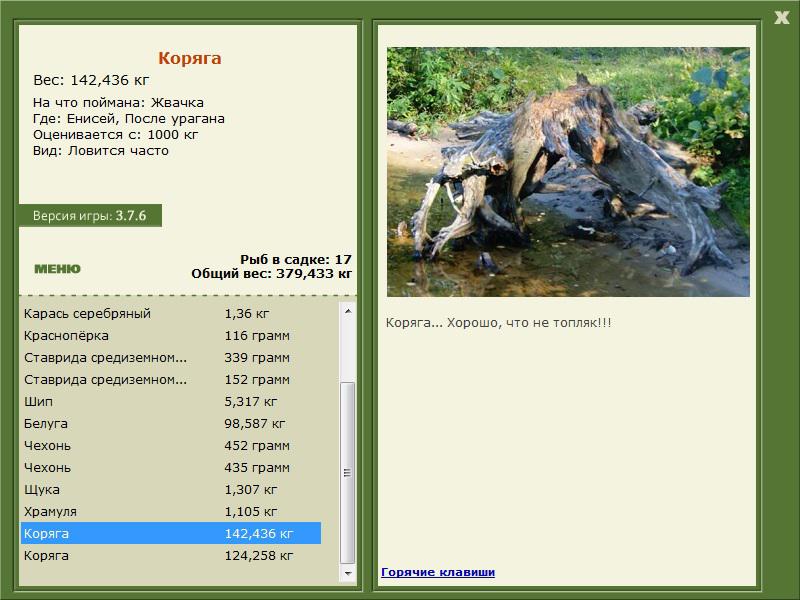The width and height of the screenshot is (800, 600).
Task: Select the Чехонь 435 грамм entry
Action: (x=171, y=467)
